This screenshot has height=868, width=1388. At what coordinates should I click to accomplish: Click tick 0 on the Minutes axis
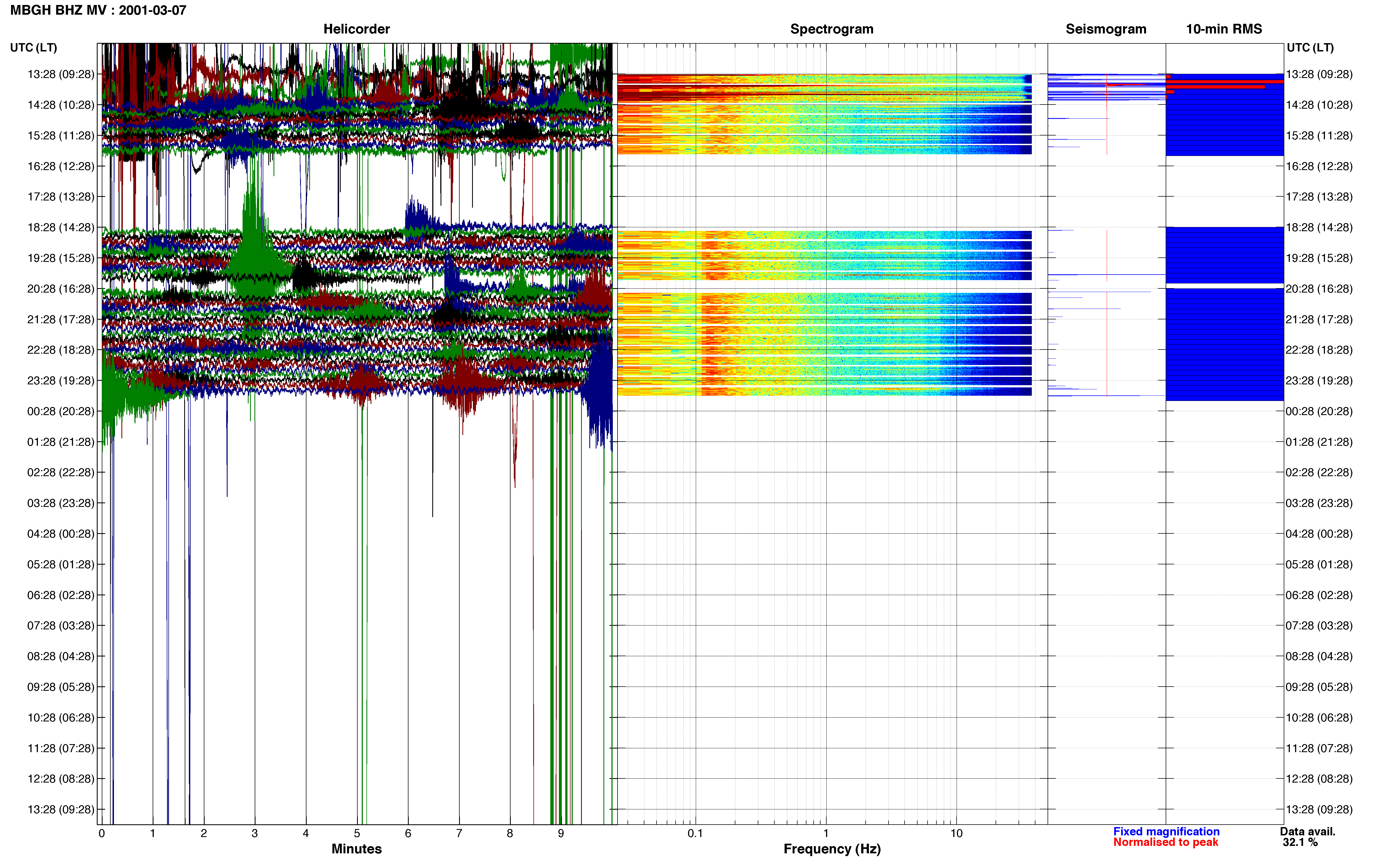[101, 833]
